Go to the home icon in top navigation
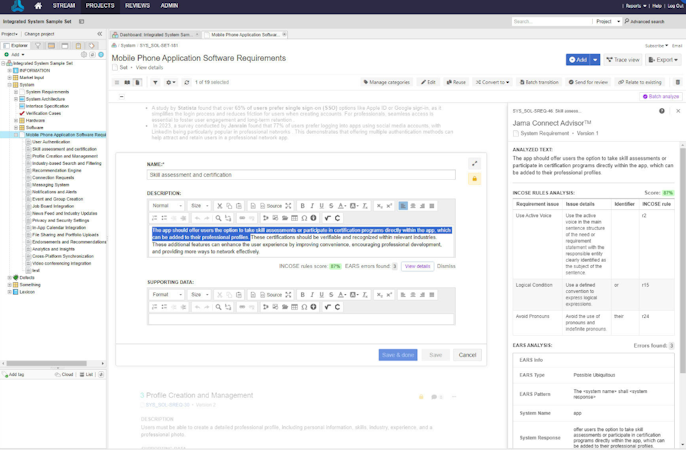This screenshot has height=450, width=686. [x=38, y=6]
